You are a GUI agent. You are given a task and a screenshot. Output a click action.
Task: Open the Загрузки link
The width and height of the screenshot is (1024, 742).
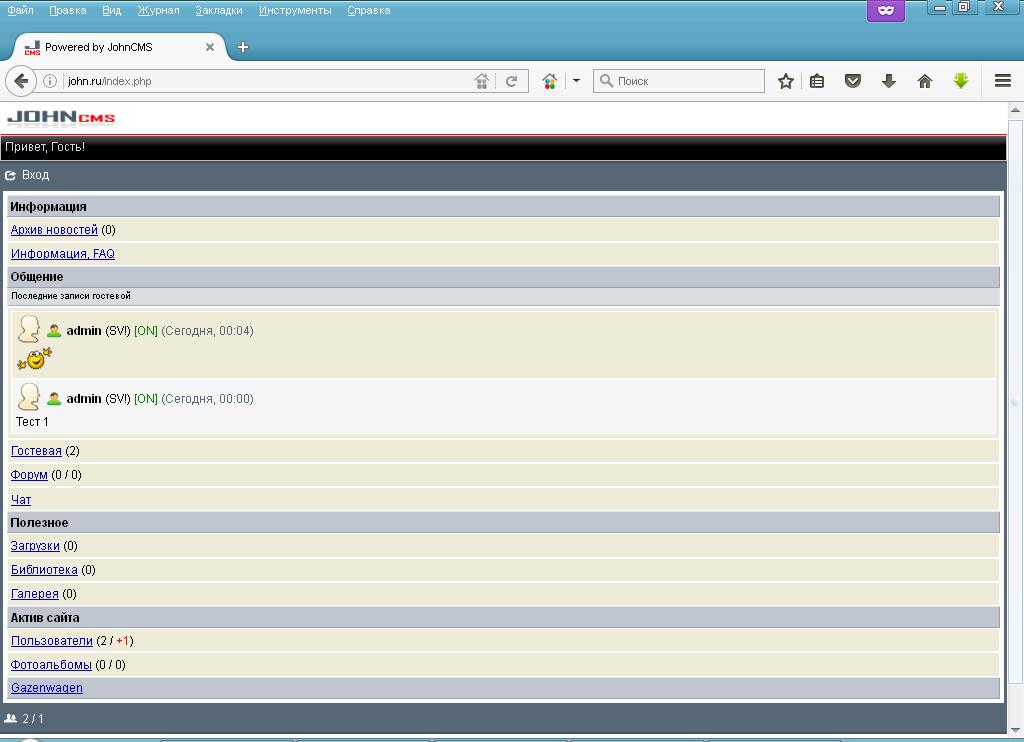coord(35,546)
